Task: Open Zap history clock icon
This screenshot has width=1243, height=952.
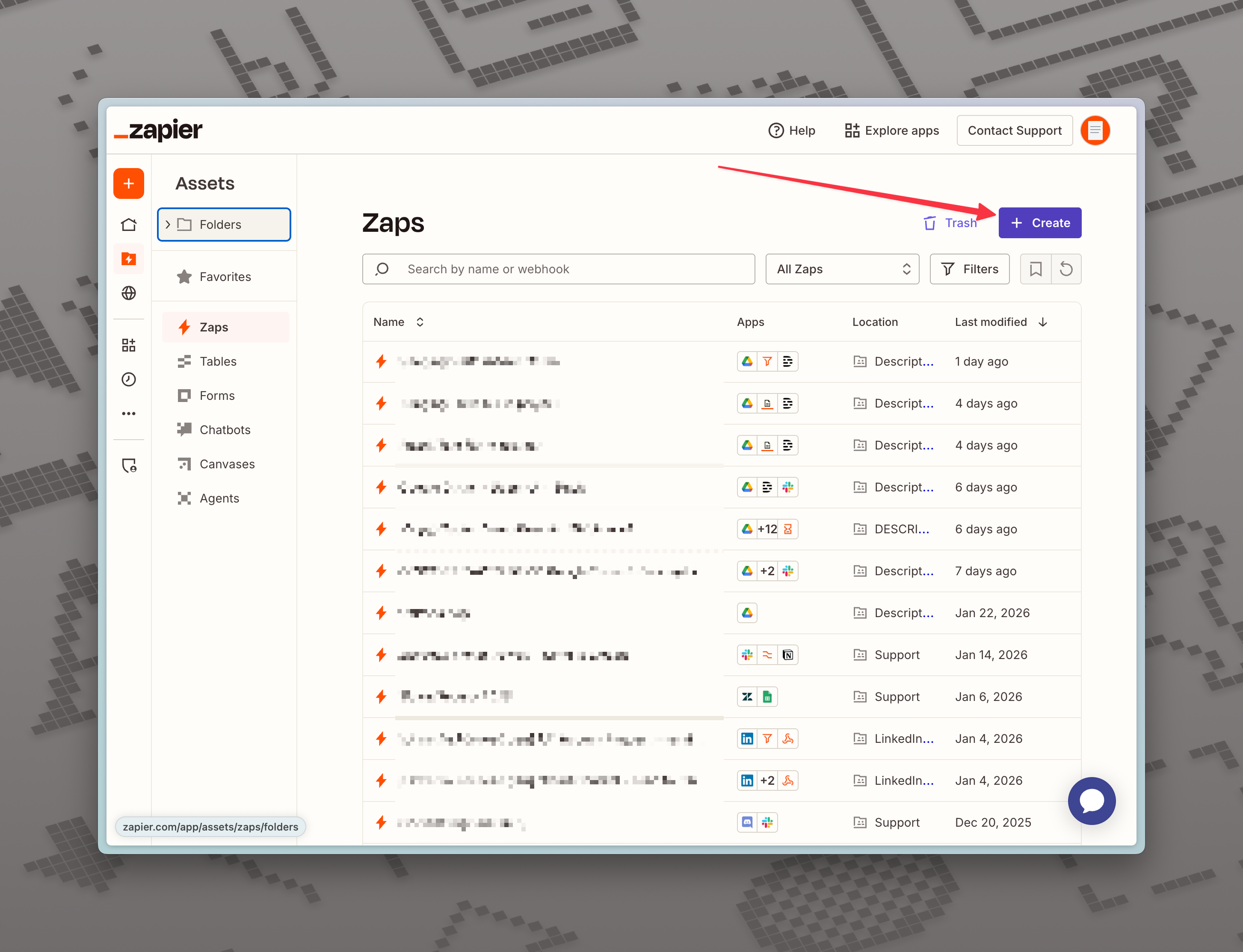Action: 129,379
